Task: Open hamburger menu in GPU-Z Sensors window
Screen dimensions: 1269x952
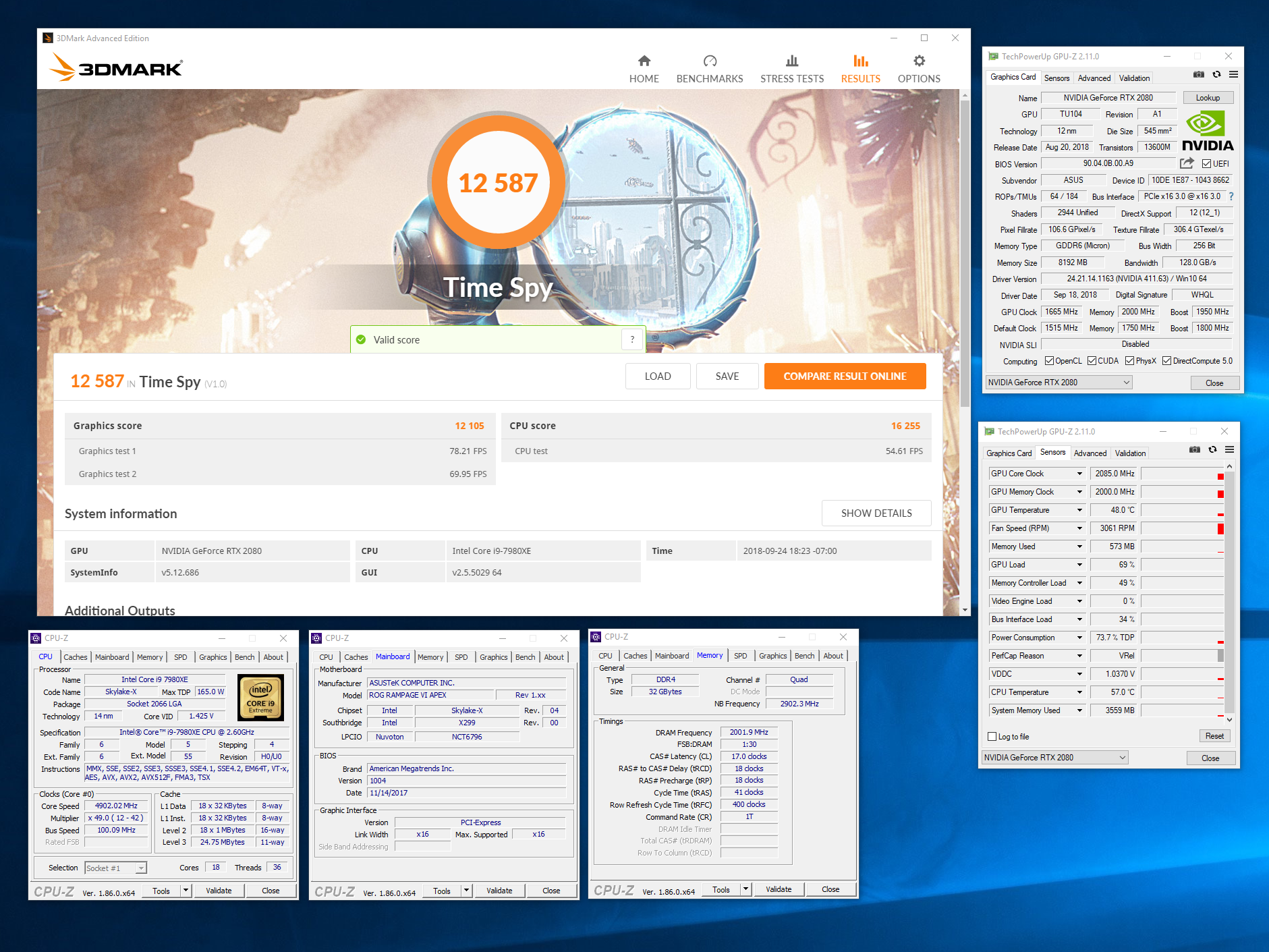Action: pos(1229,450)
